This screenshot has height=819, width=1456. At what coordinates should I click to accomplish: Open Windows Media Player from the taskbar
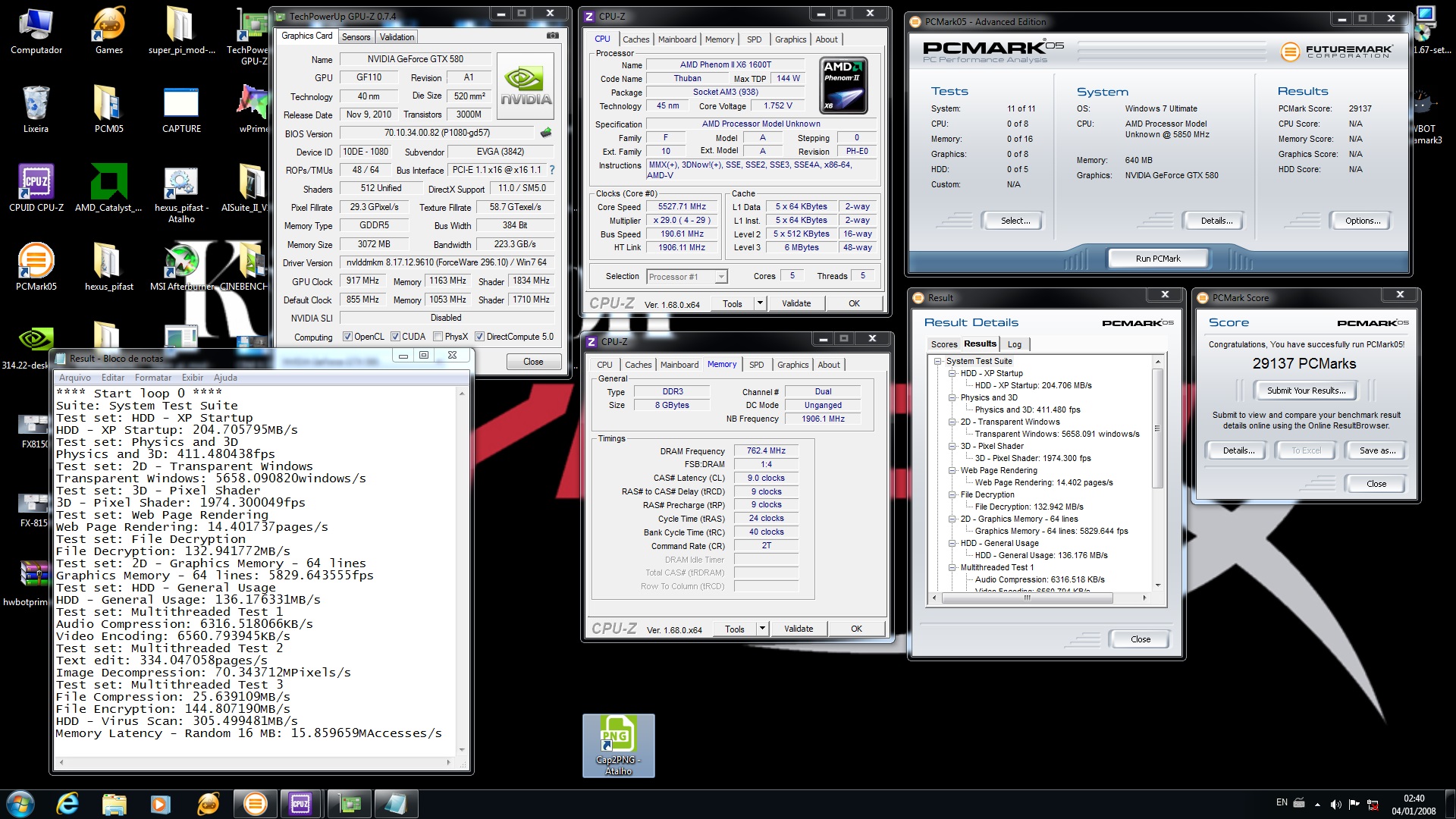[160, 804]
